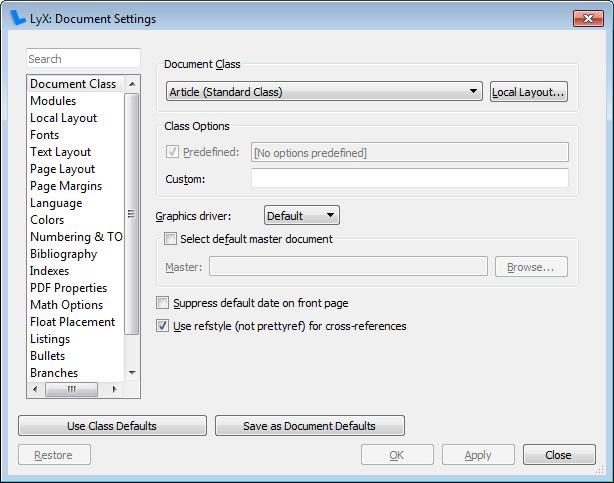614x483 pixels.
Task: Click Use Class Defaults button
Action: (x=112, y=426)
